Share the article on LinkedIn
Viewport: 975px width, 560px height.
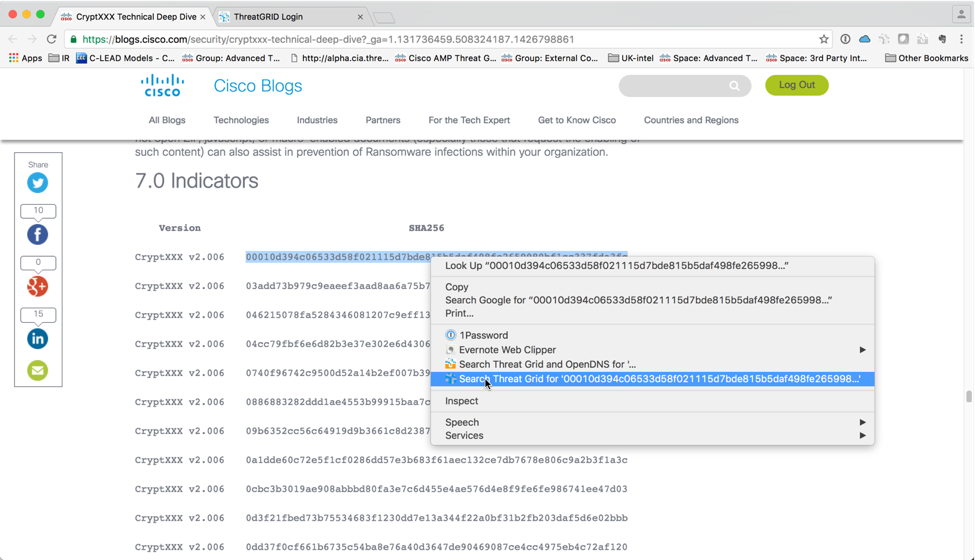pos(37,339)
